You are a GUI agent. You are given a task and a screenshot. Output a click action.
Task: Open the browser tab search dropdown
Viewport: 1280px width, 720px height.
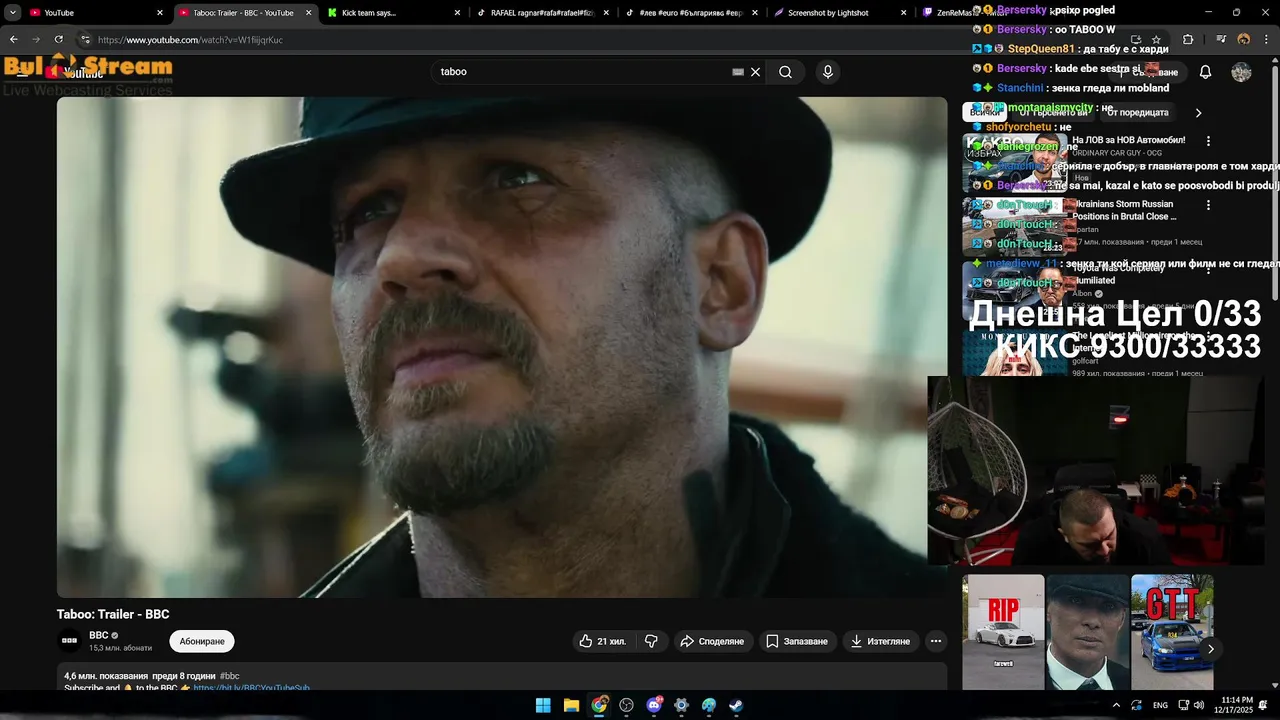(x=13, y=13)
